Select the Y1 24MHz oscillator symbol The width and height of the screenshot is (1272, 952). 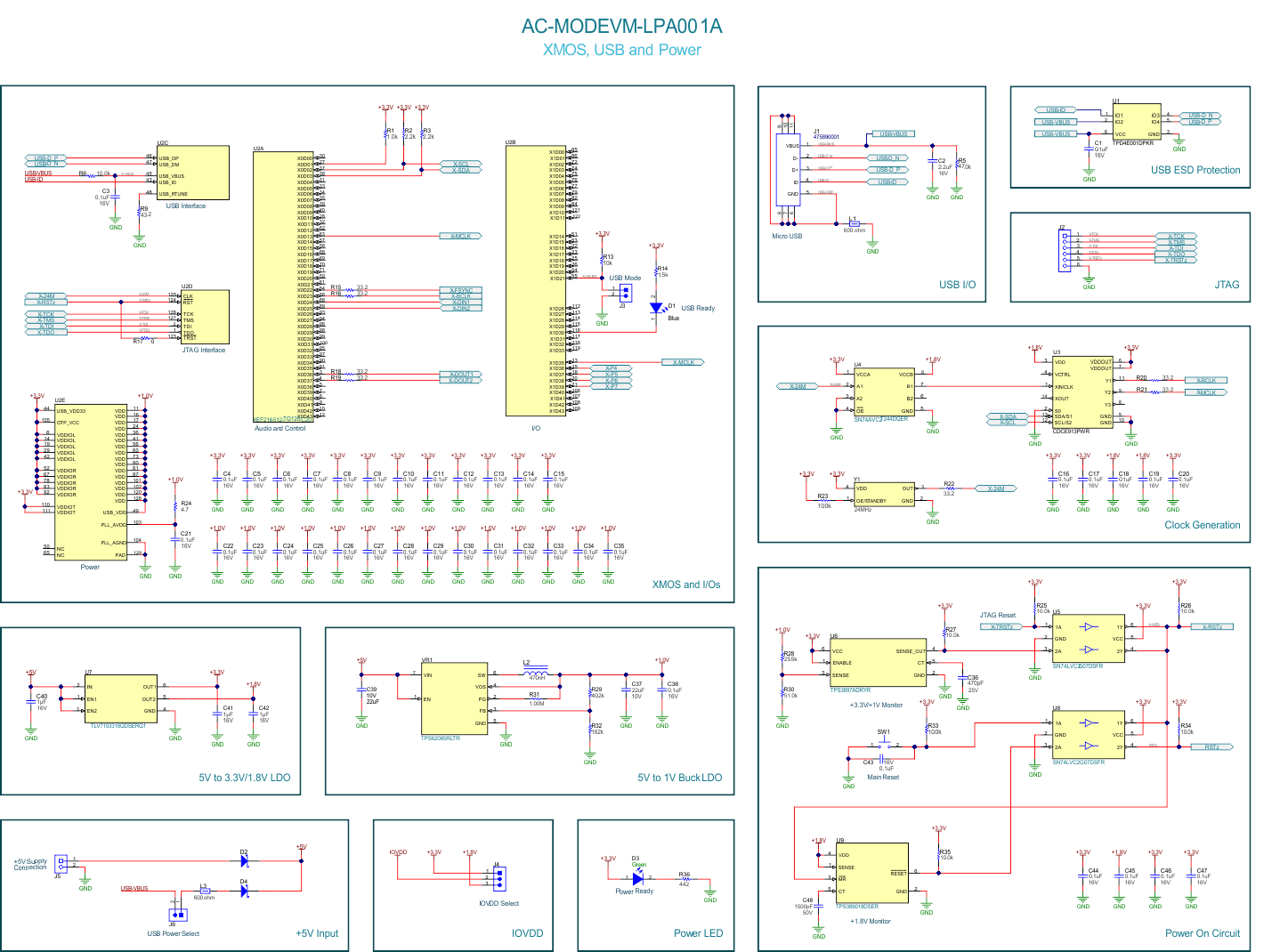[x=885, y=494]
